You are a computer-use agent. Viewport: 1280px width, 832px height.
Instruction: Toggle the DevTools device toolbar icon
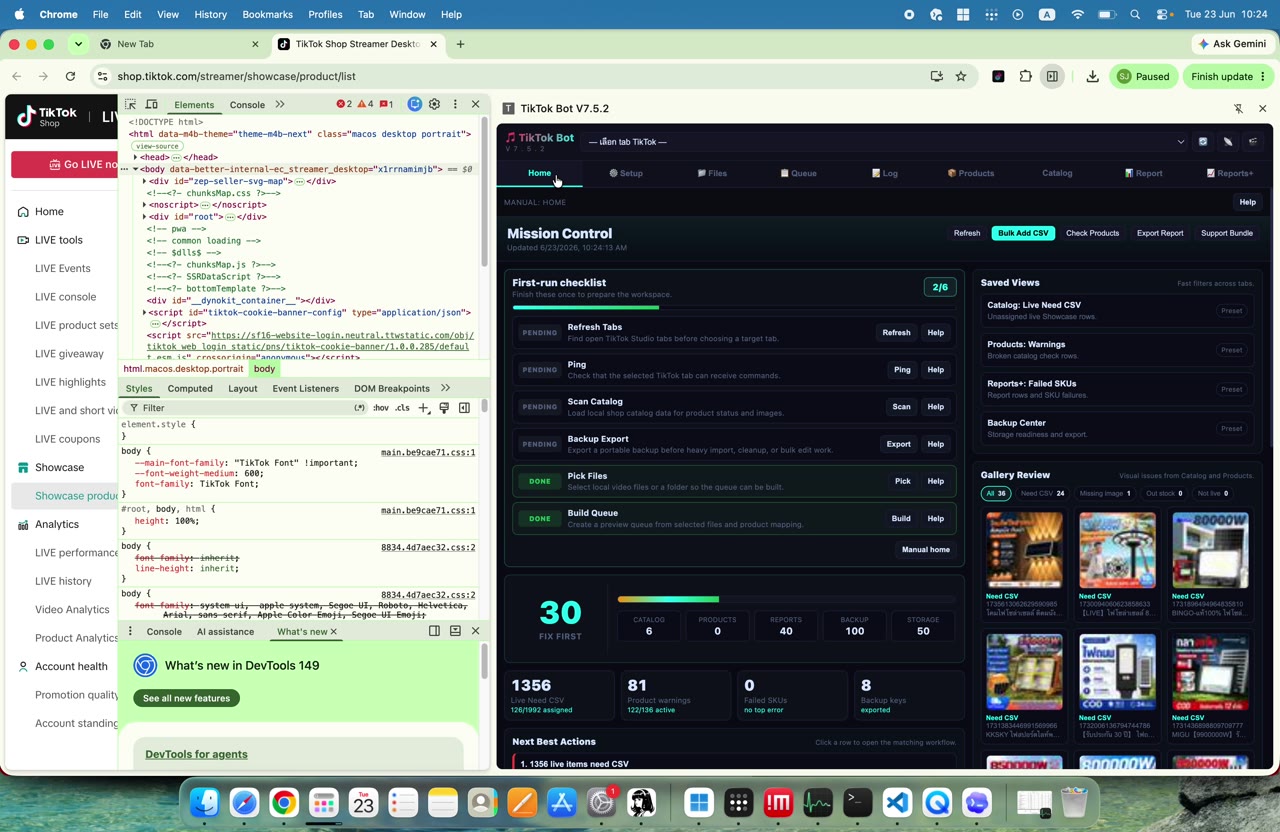click(x=151, y=104)
